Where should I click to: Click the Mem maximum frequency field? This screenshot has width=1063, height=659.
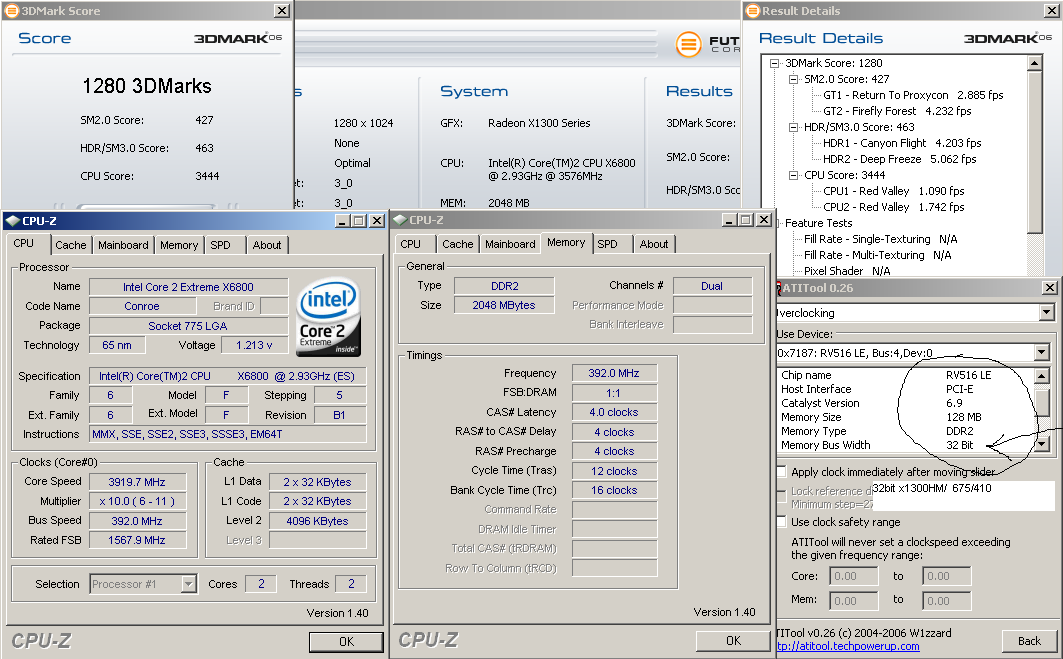click(x=946, y=601)
